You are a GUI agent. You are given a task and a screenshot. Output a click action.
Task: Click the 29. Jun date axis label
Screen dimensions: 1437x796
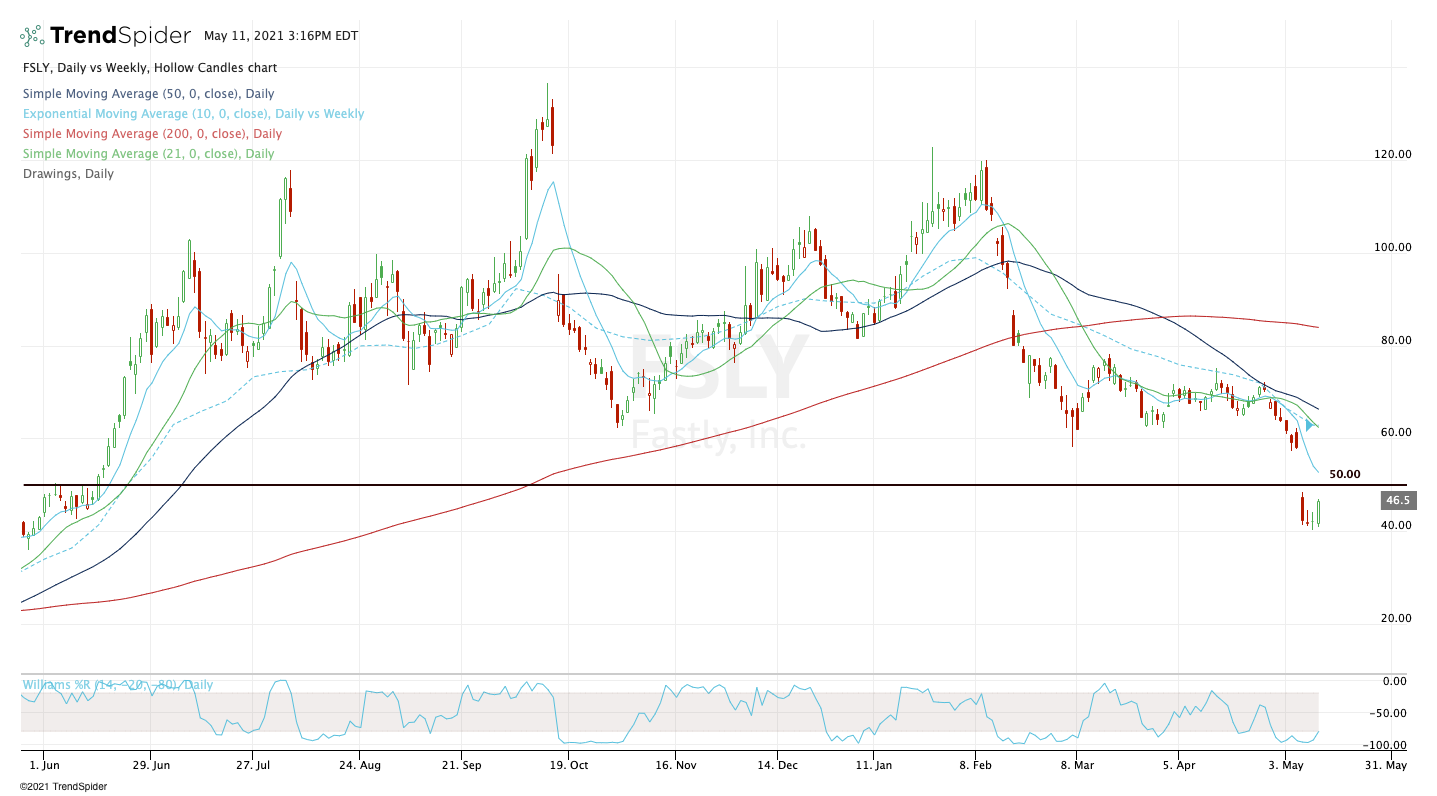pyautogui.click(x=149, y=765)
